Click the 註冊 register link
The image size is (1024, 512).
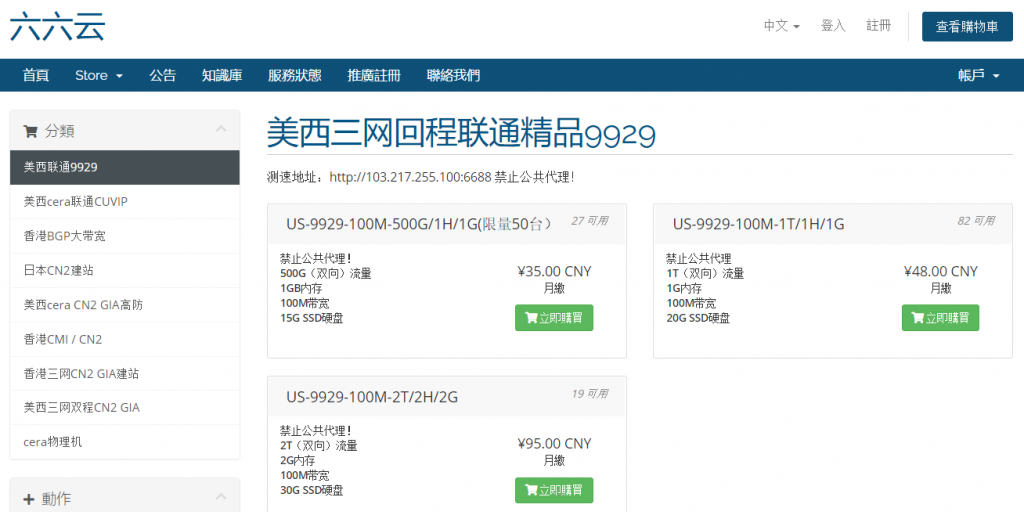(x=878, y=26)
